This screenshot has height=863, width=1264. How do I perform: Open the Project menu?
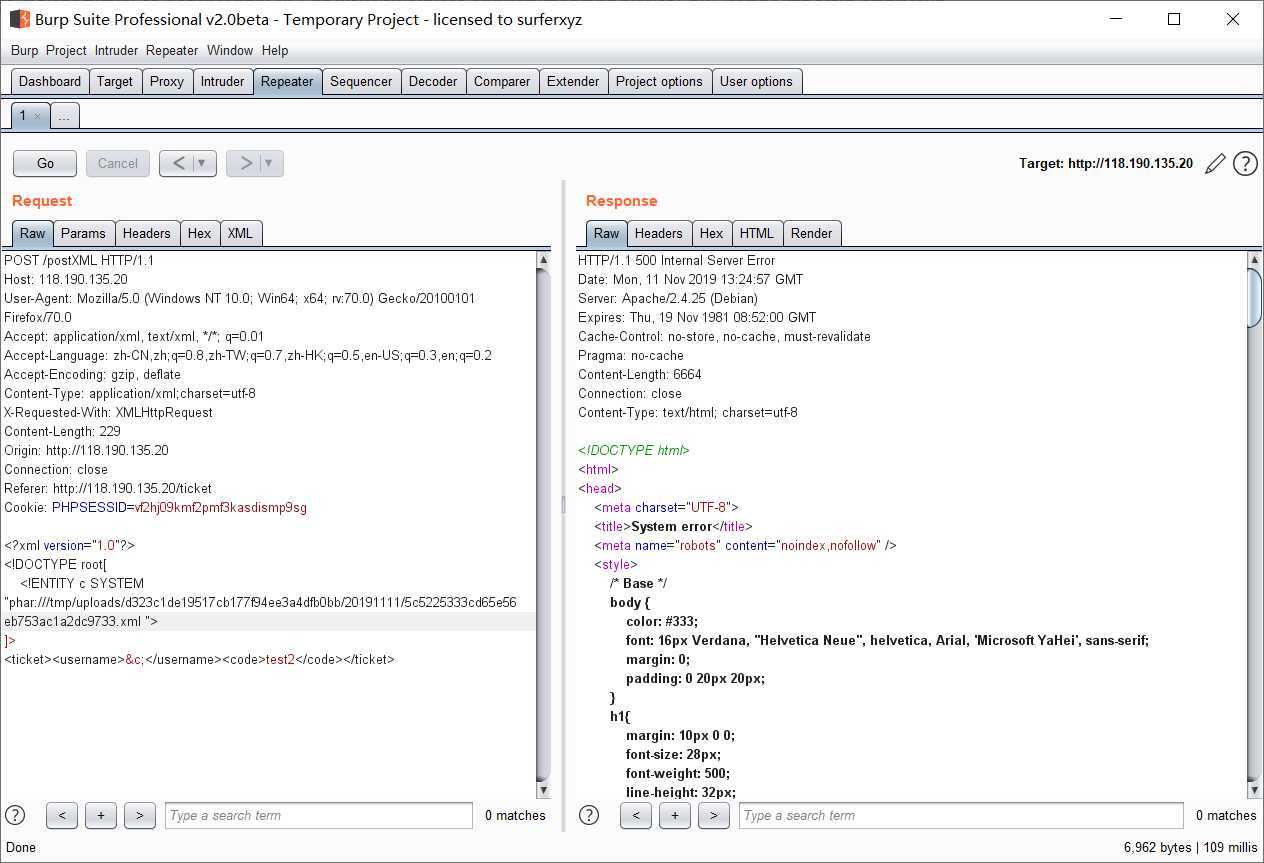click(x=66, y=50)
